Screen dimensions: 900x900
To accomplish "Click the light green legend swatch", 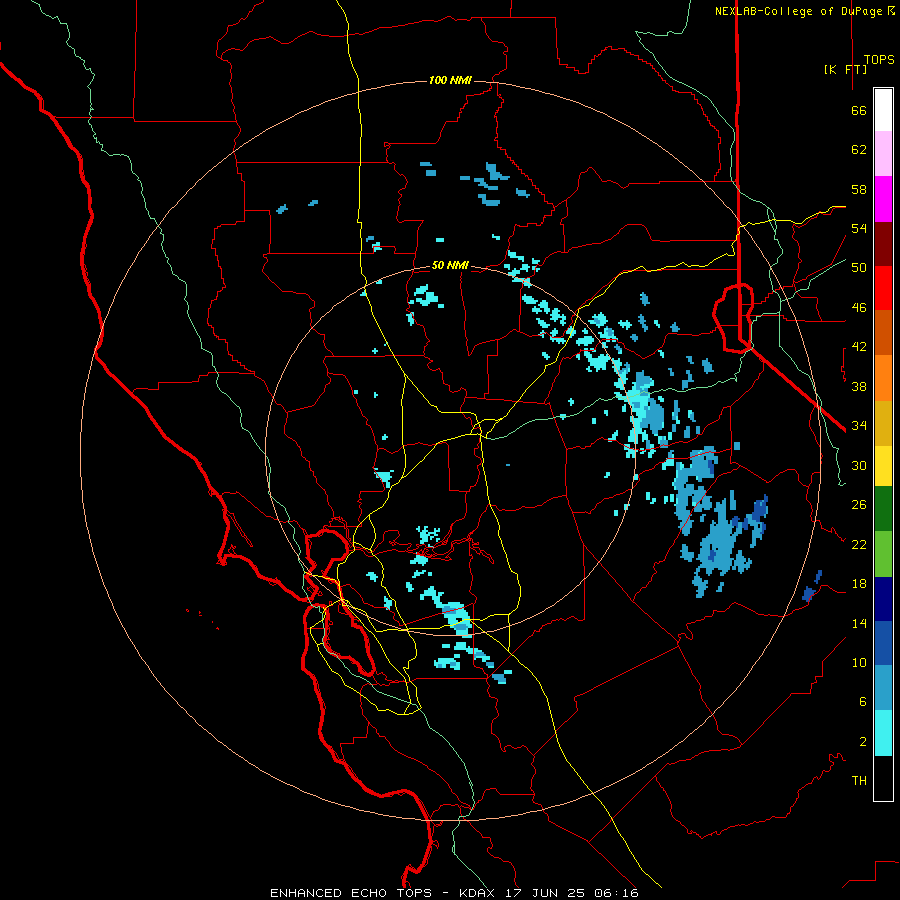I will (x=883, y=554).
